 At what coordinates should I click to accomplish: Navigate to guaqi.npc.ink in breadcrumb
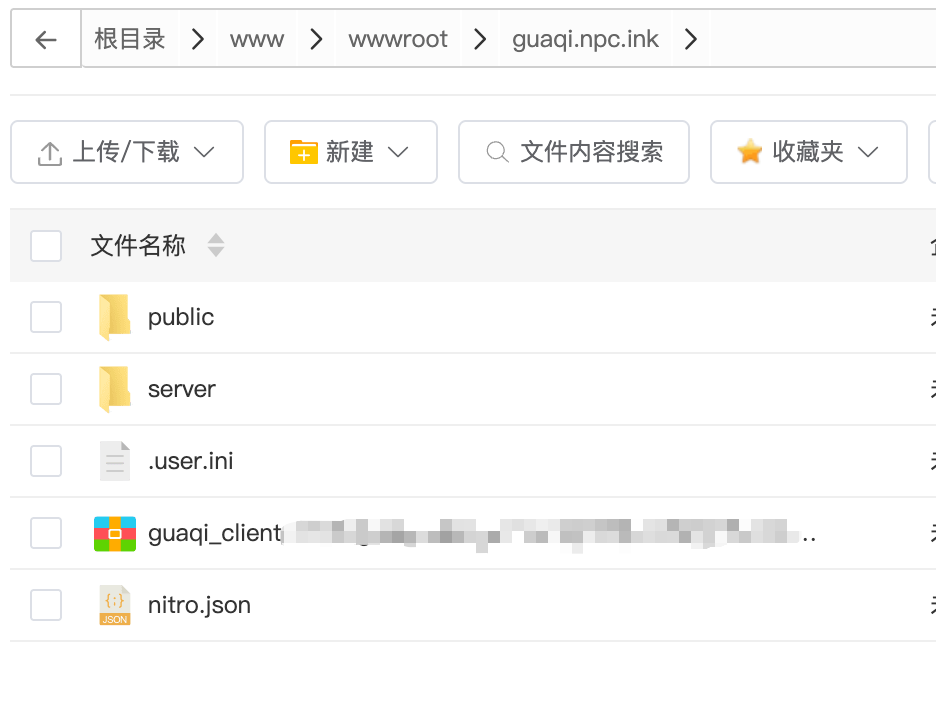(x=585, y=39)
